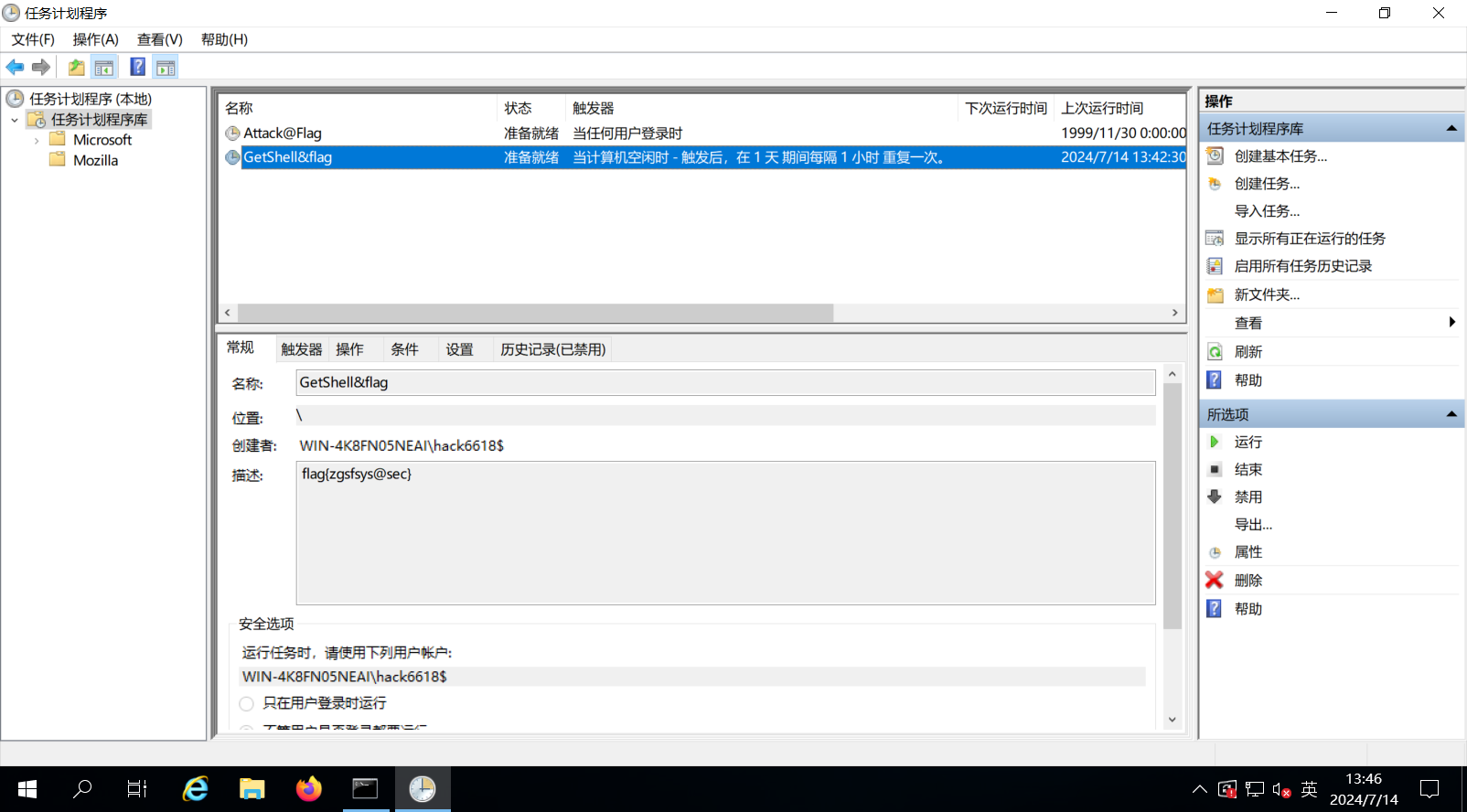This screenshot has height=812, width=1467.
Task: Open Firefox from the taskbar
Action: pyautogui.click(x=309, y=788)
